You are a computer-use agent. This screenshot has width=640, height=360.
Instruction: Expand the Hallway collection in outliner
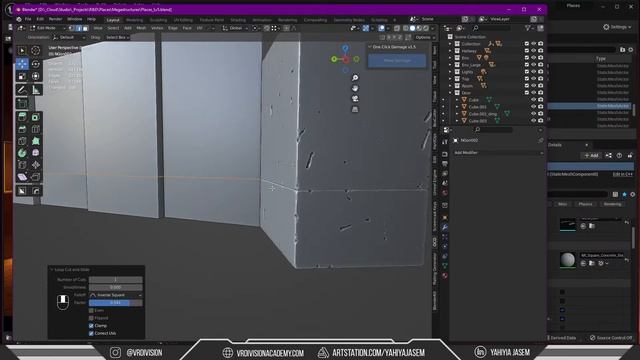[451, 51]
